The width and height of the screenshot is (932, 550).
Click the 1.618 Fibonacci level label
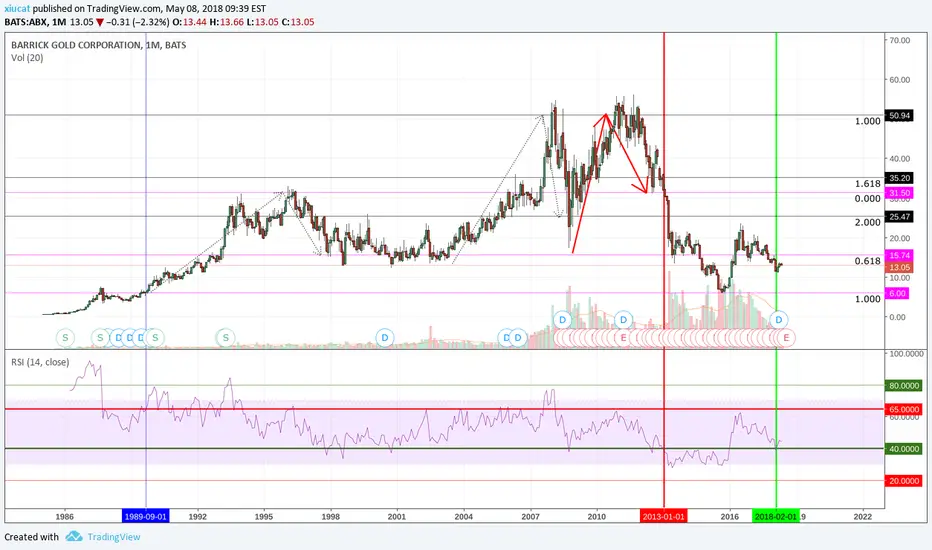coord(868,184)
